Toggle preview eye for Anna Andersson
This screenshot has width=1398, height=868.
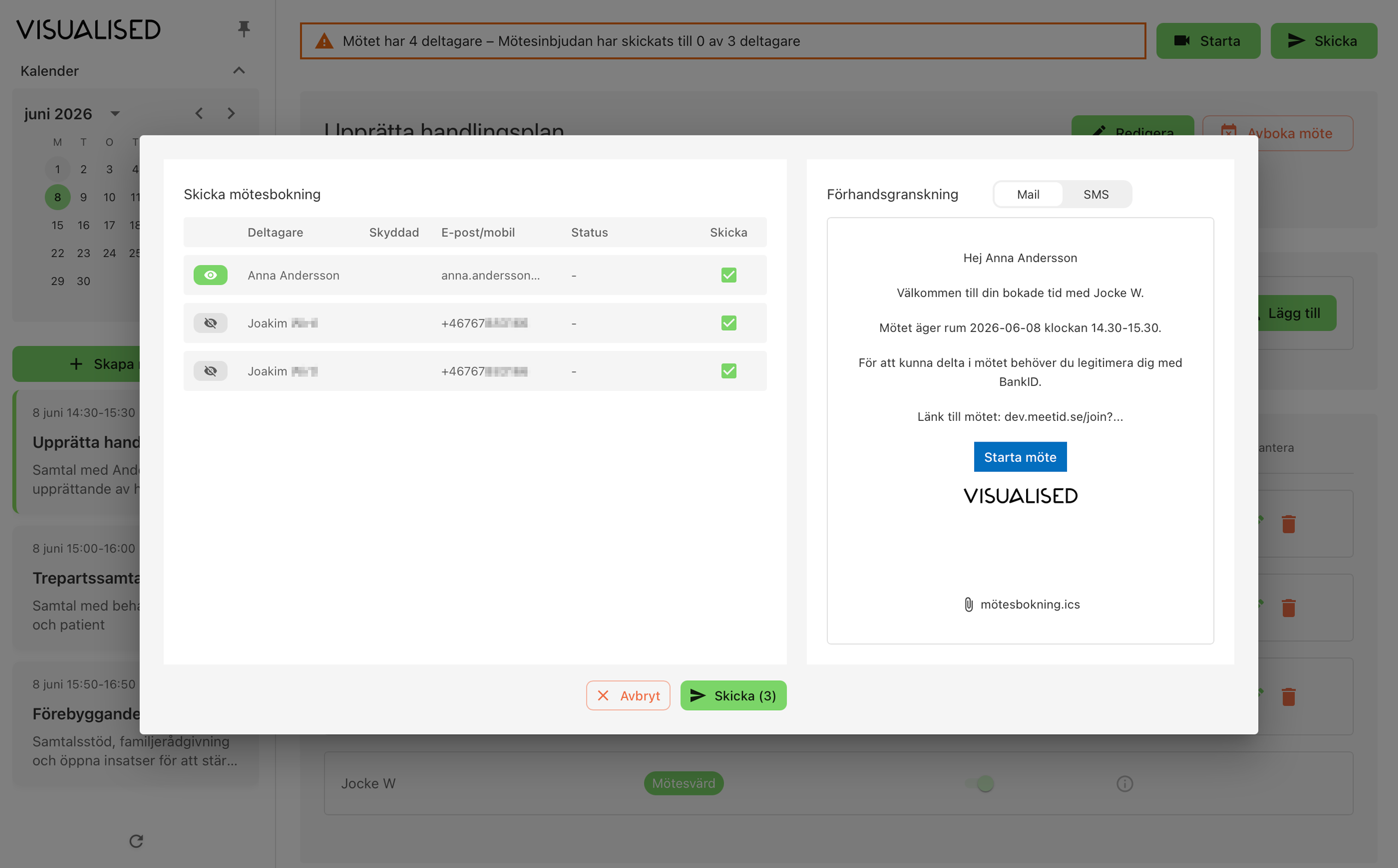(x=211, y=275)
